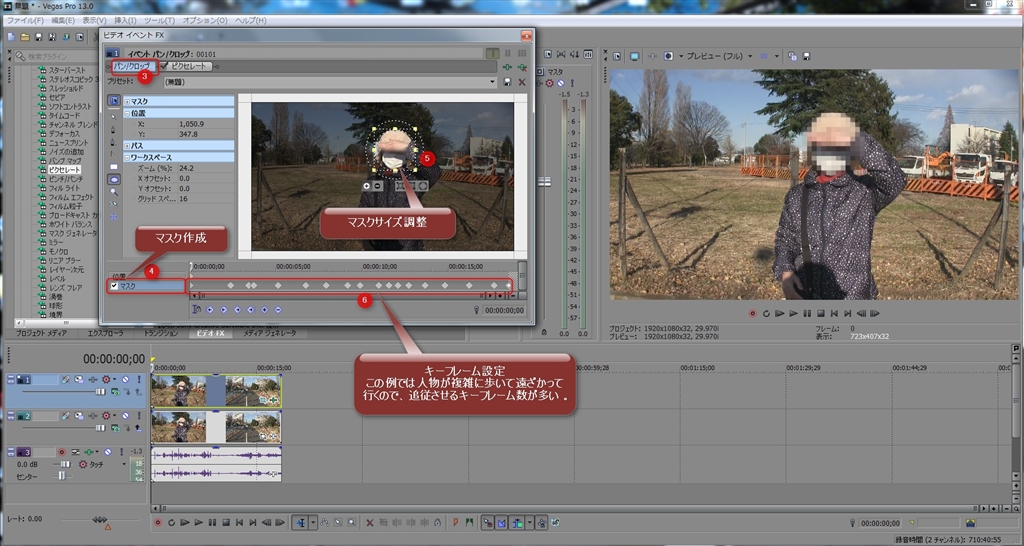Adjust the master bus volume fader

point(543,182)
